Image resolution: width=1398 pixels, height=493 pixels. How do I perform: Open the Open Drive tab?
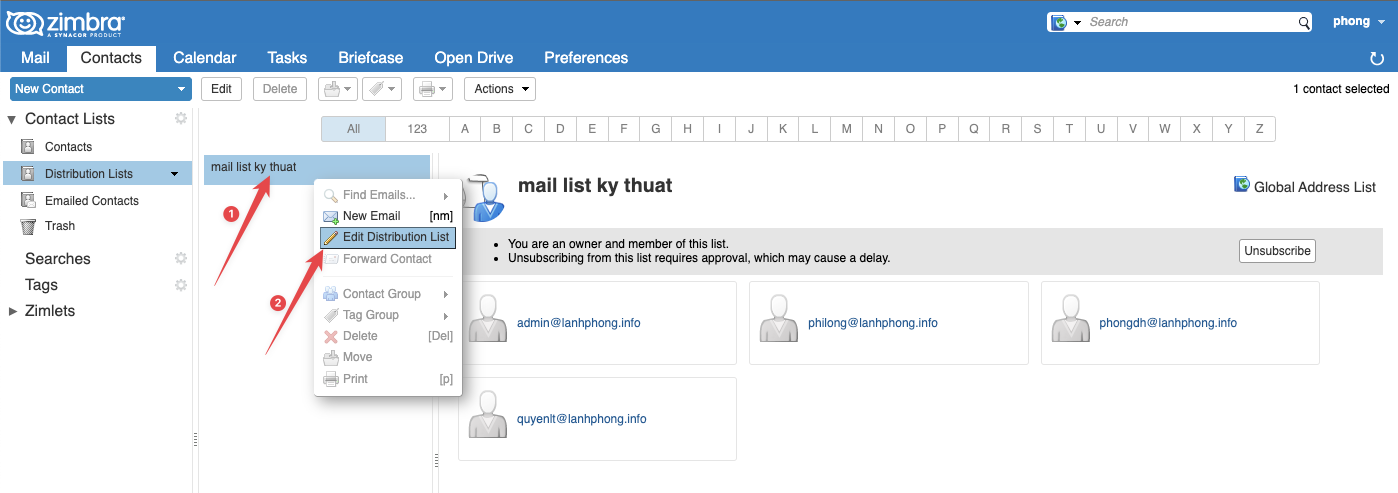coord(473,58)
